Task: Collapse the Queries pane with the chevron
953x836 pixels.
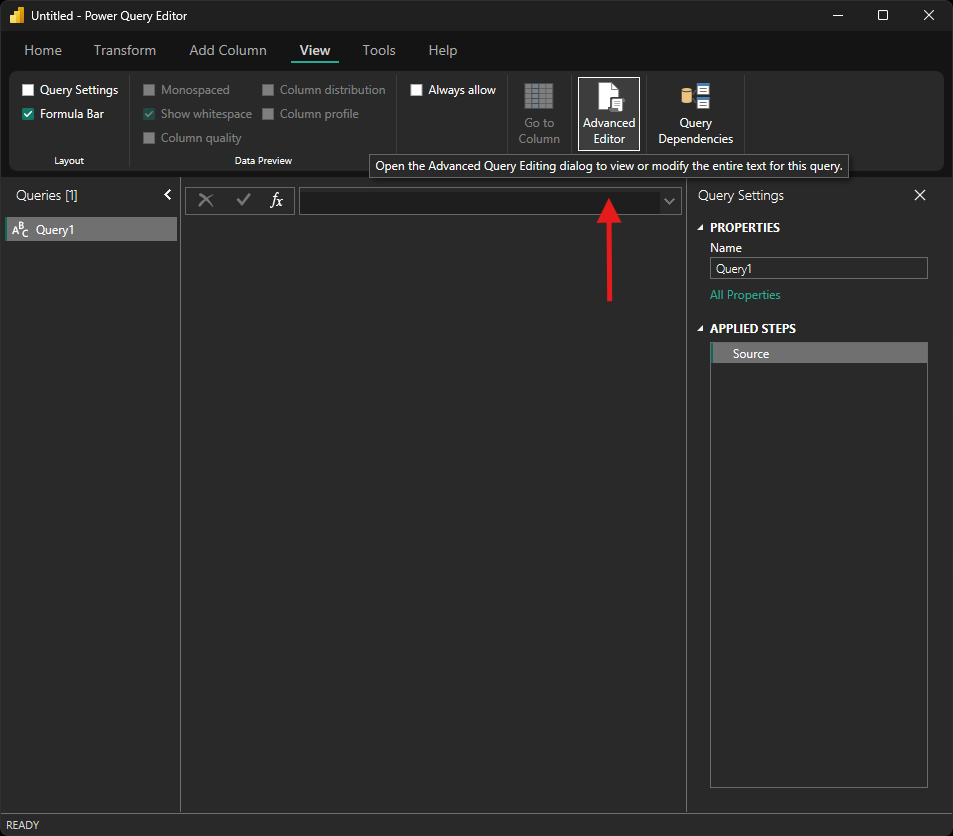Action: pos(167,196)
